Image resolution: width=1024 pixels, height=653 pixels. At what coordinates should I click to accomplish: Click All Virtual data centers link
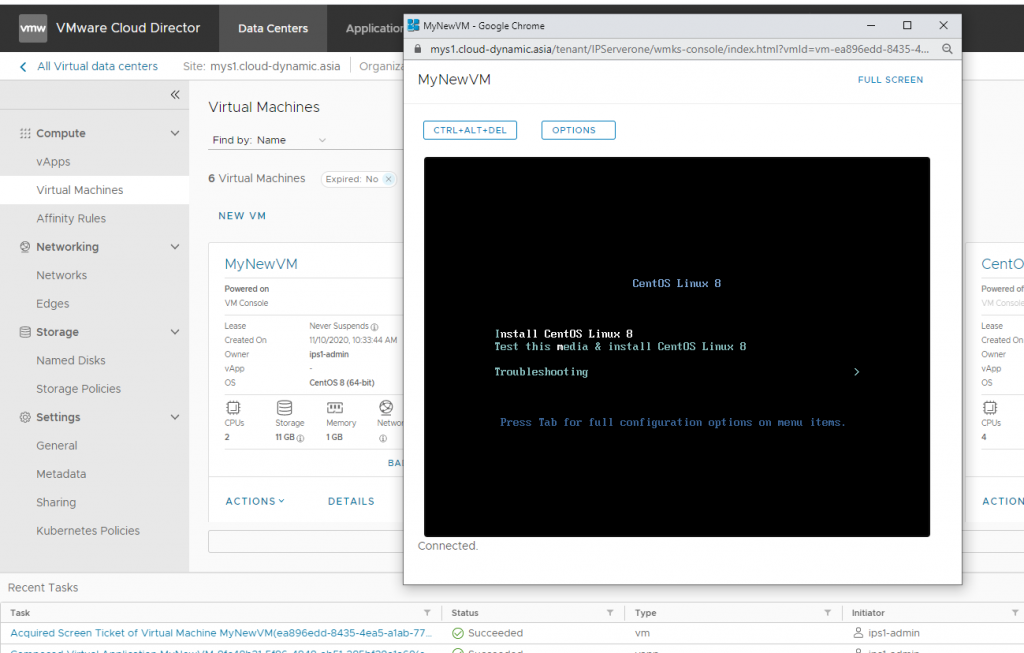[x=97, y=67]
